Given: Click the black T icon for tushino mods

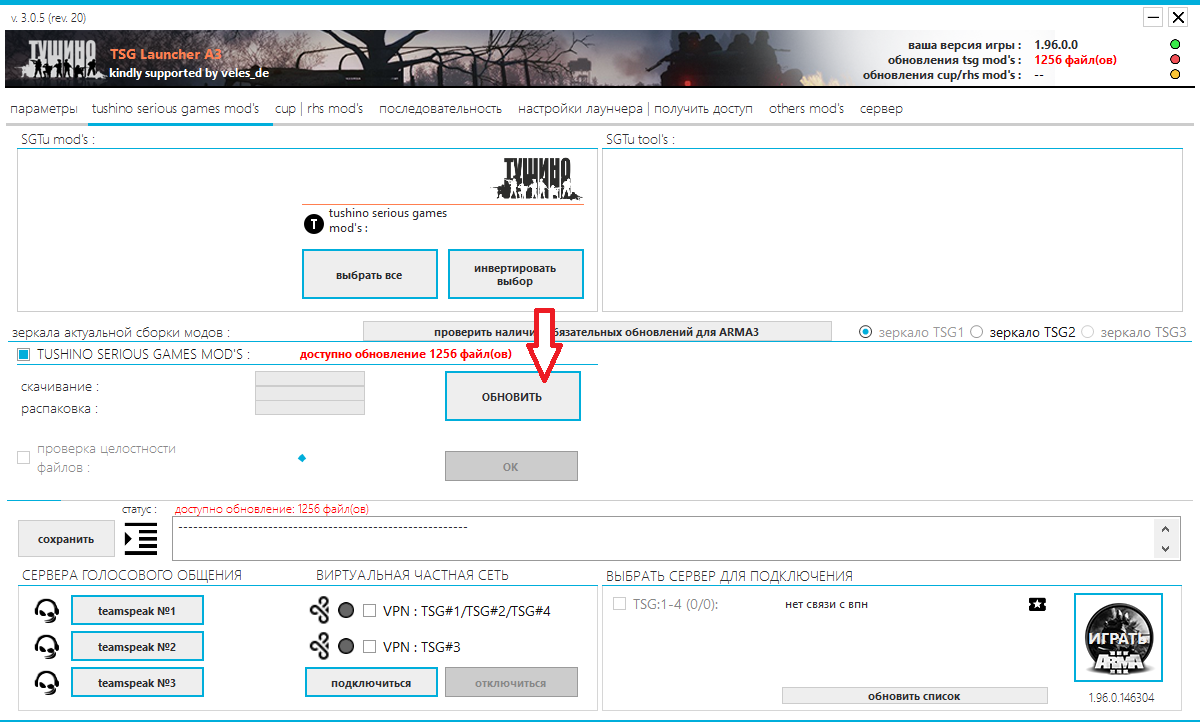Looking at the screenshot, I should tap(314, 223).
